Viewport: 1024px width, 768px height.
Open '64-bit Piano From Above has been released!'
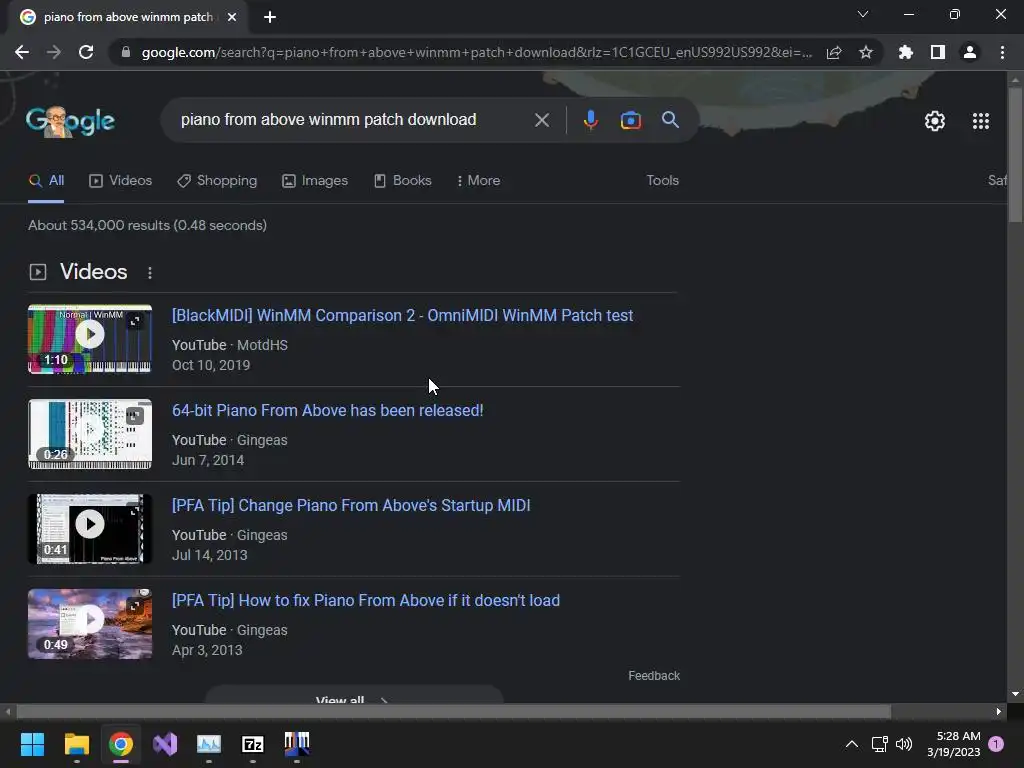327,411
